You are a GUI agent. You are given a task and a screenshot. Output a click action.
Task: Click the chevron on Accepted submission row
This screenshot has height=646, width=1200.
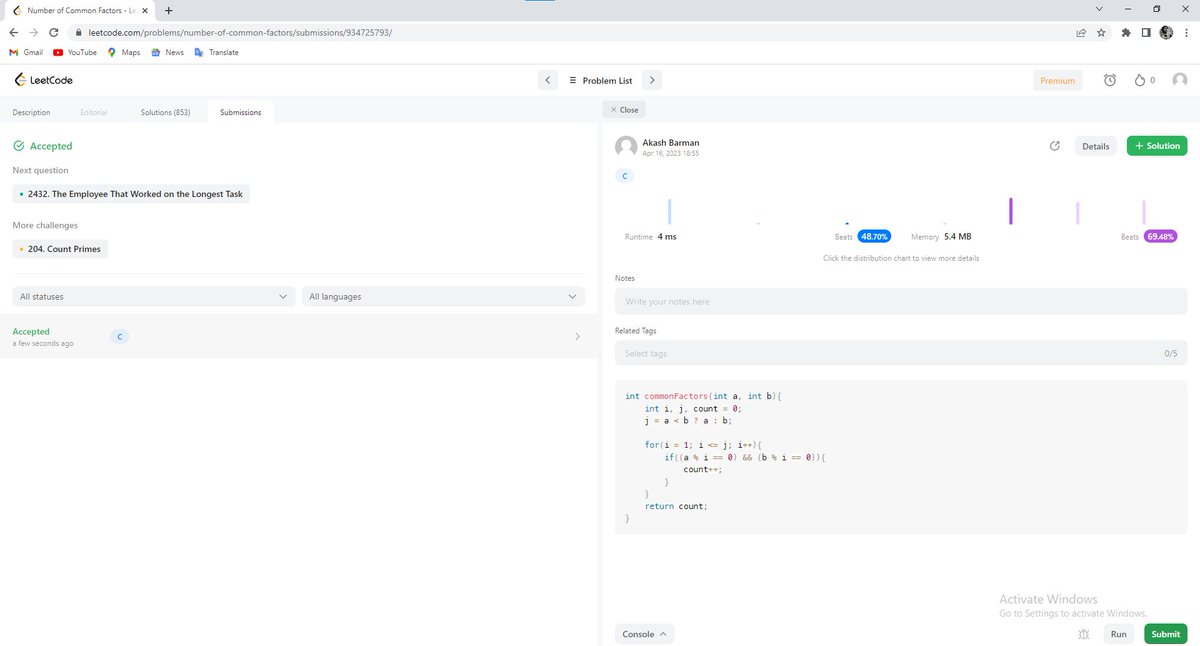577,337
